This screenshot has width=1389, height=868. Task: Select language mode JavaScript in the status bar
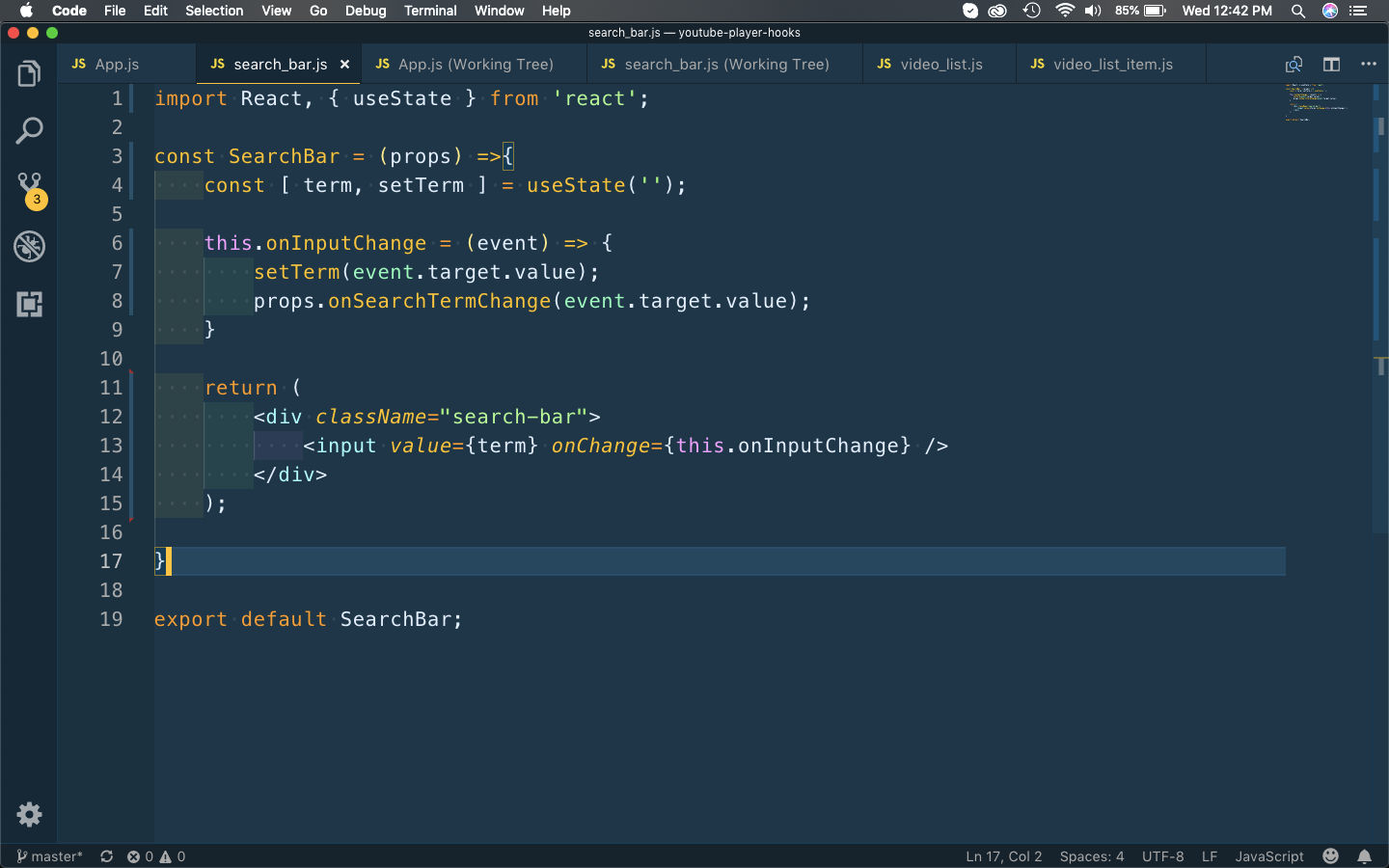[x=1269, y=856]
